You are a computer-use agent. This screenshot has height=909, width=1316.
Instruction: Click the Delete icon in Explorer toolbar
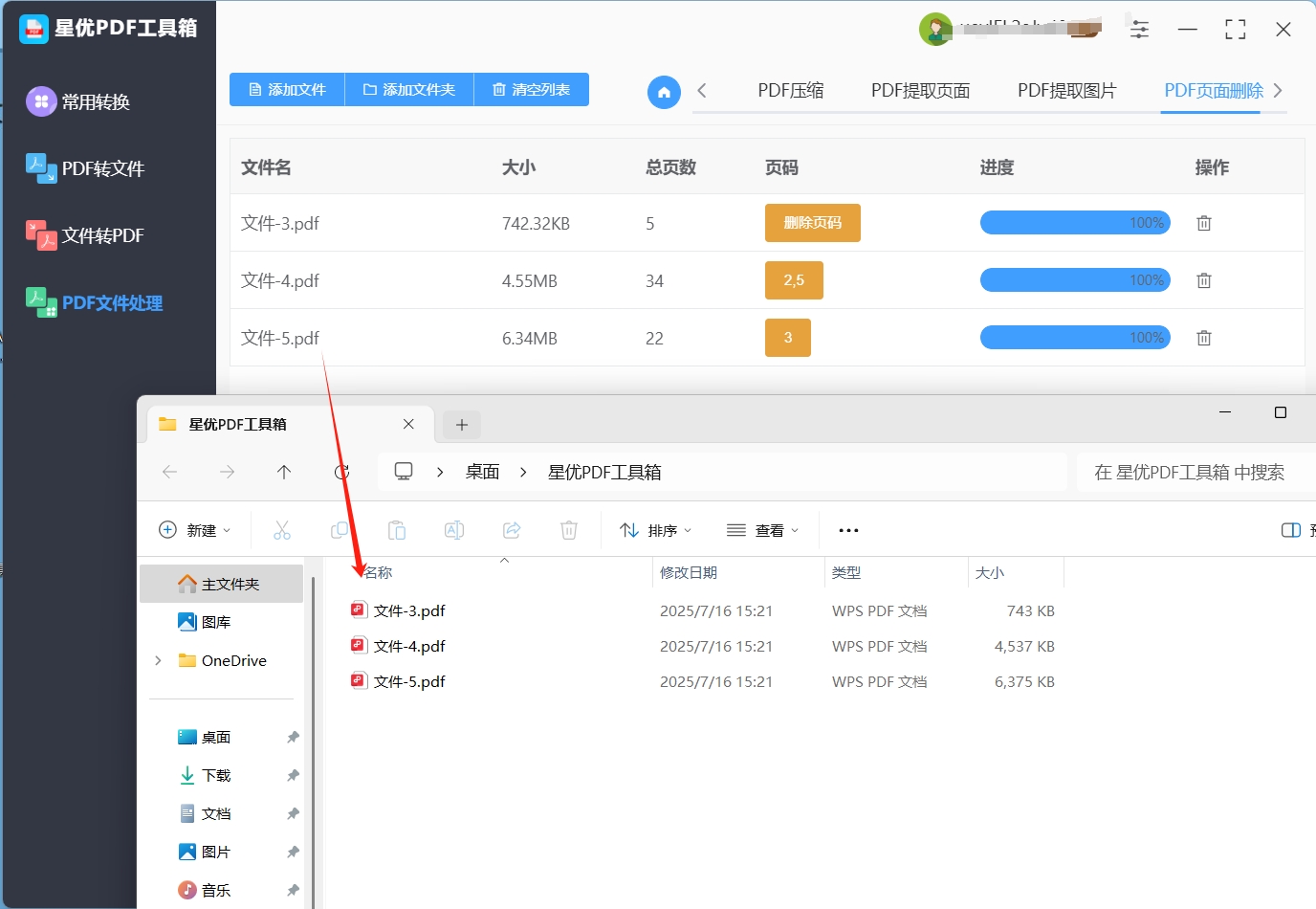click(569, 530)
